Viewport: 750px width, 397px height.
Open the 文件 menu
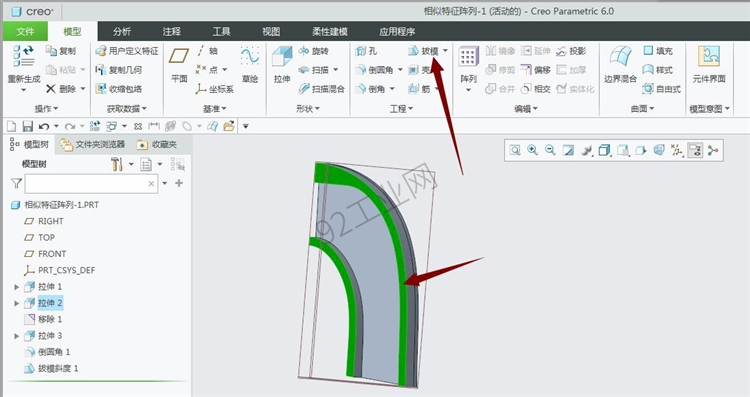click(25, 32)
